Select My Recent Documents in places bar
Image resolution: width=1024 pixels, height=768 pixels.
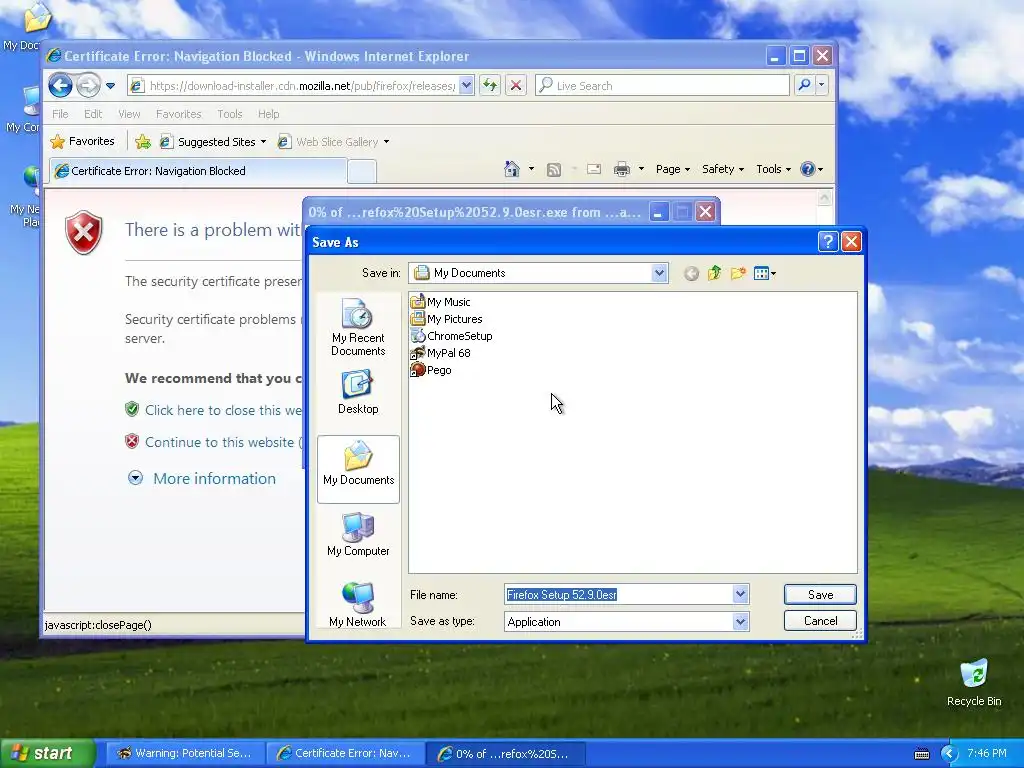[358, 327]
